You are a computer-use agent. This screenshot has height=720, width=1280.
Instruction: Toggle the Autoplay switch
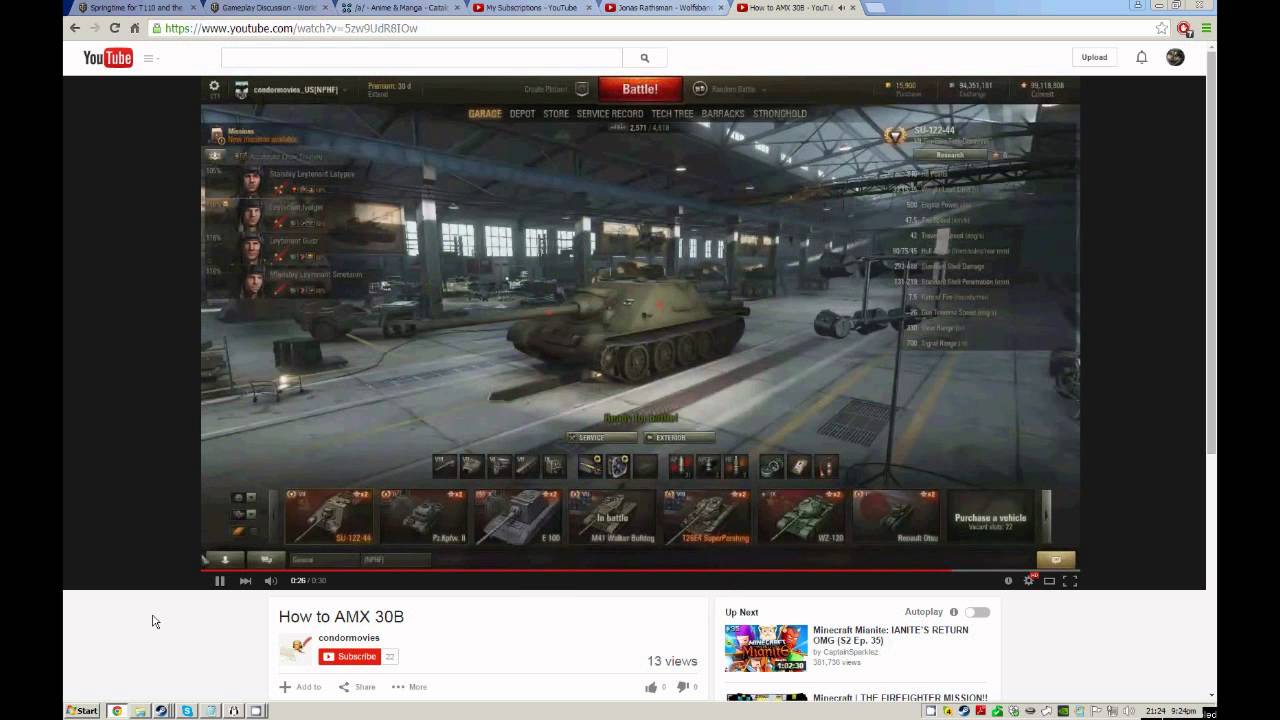click(x=977, y=612)
